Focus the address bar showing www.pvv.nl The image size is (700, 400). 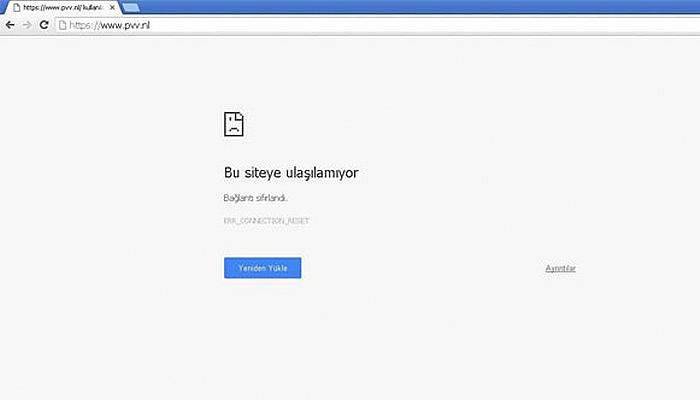click(x=375, y=25)
